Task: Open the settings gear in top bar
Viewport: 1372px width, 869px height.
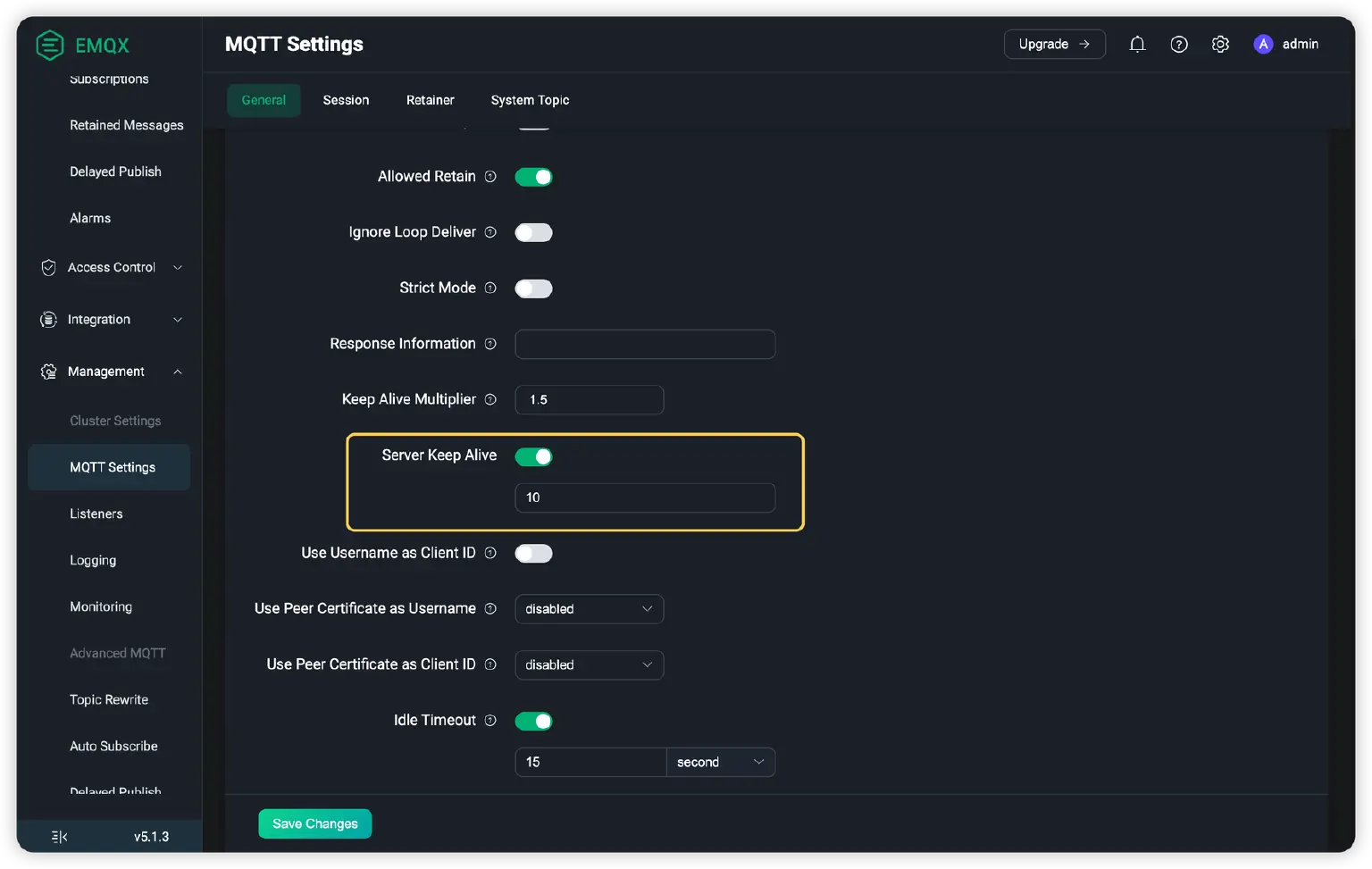Action: point(1220,43)
